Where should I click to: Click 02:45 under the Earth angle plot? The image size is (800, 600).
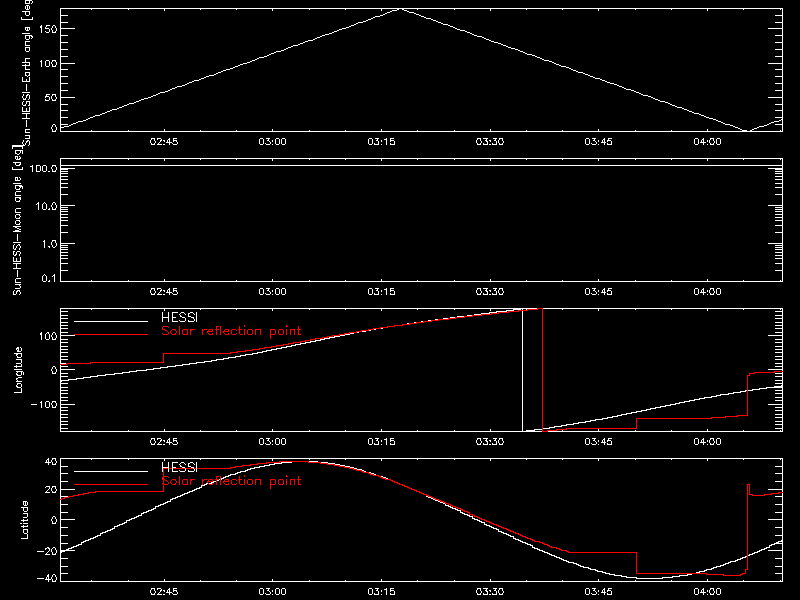(164, 142)
